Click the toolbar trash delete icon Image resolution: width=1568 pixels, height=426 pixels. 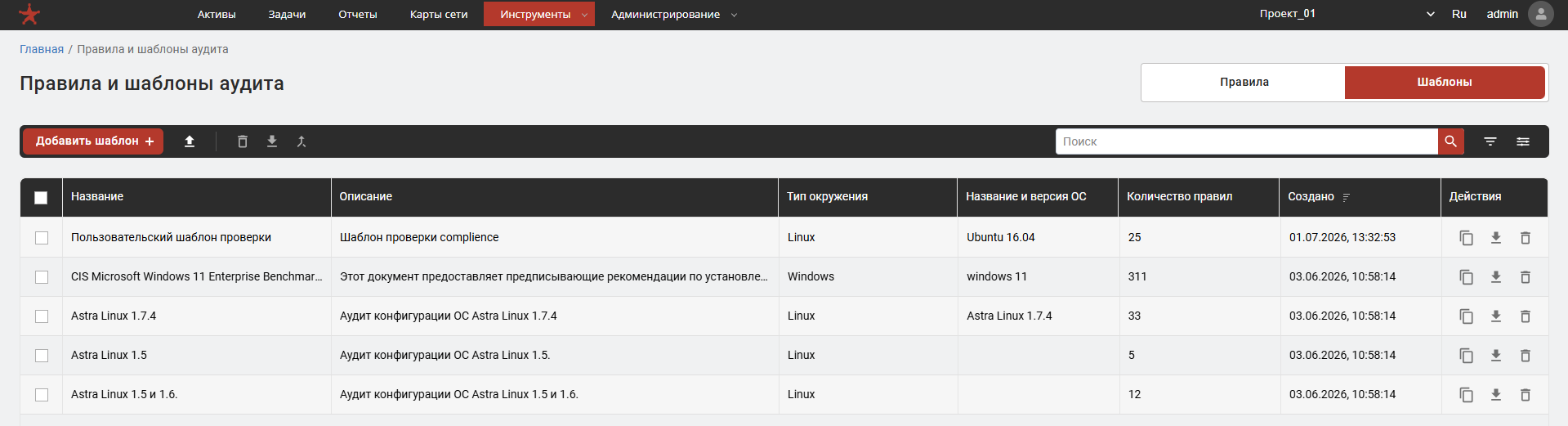(x=243, y=141)
